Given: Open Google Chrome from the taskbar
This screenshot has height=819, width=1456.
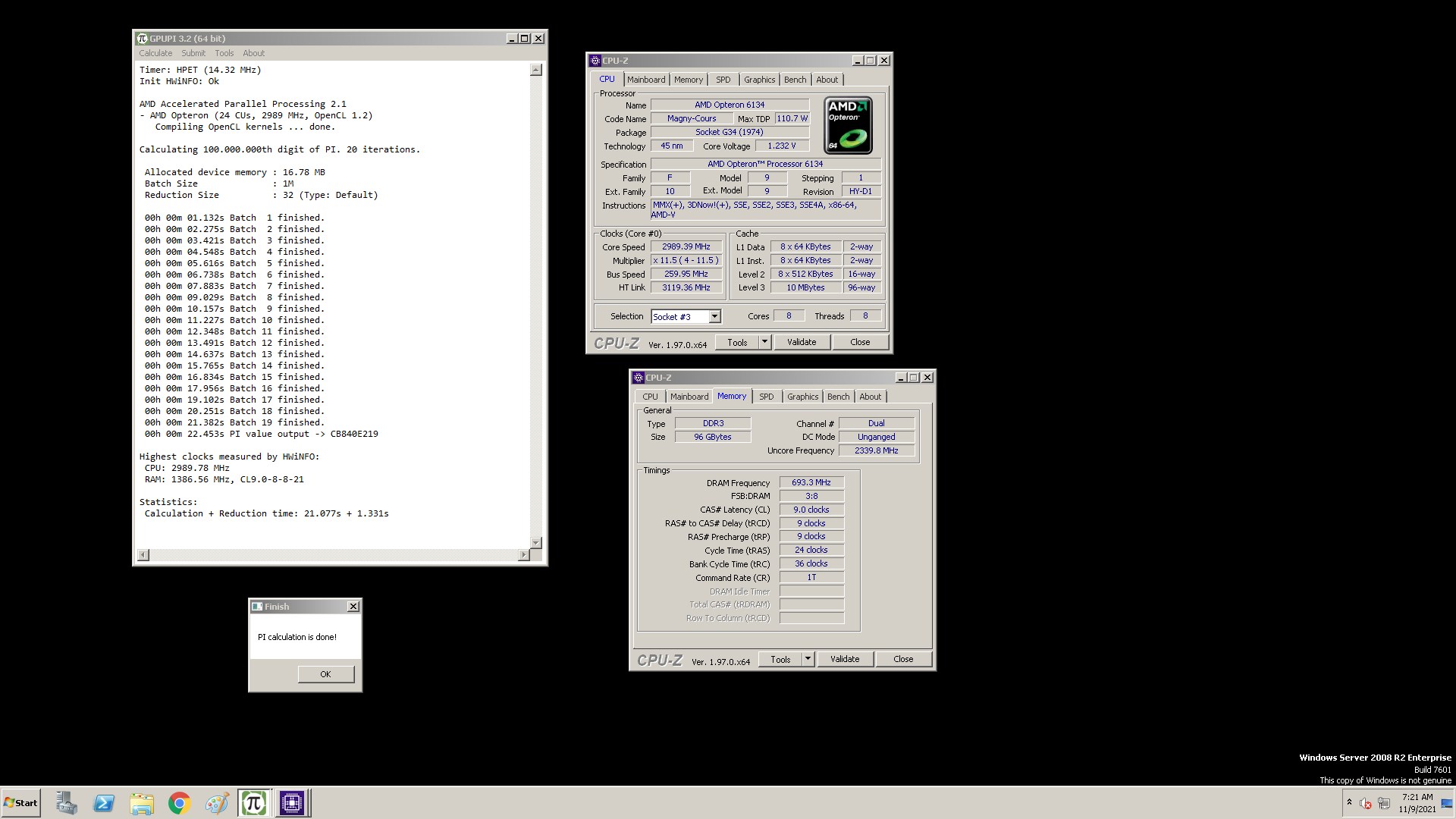Looking at the screenshot, I should [179, 803].
